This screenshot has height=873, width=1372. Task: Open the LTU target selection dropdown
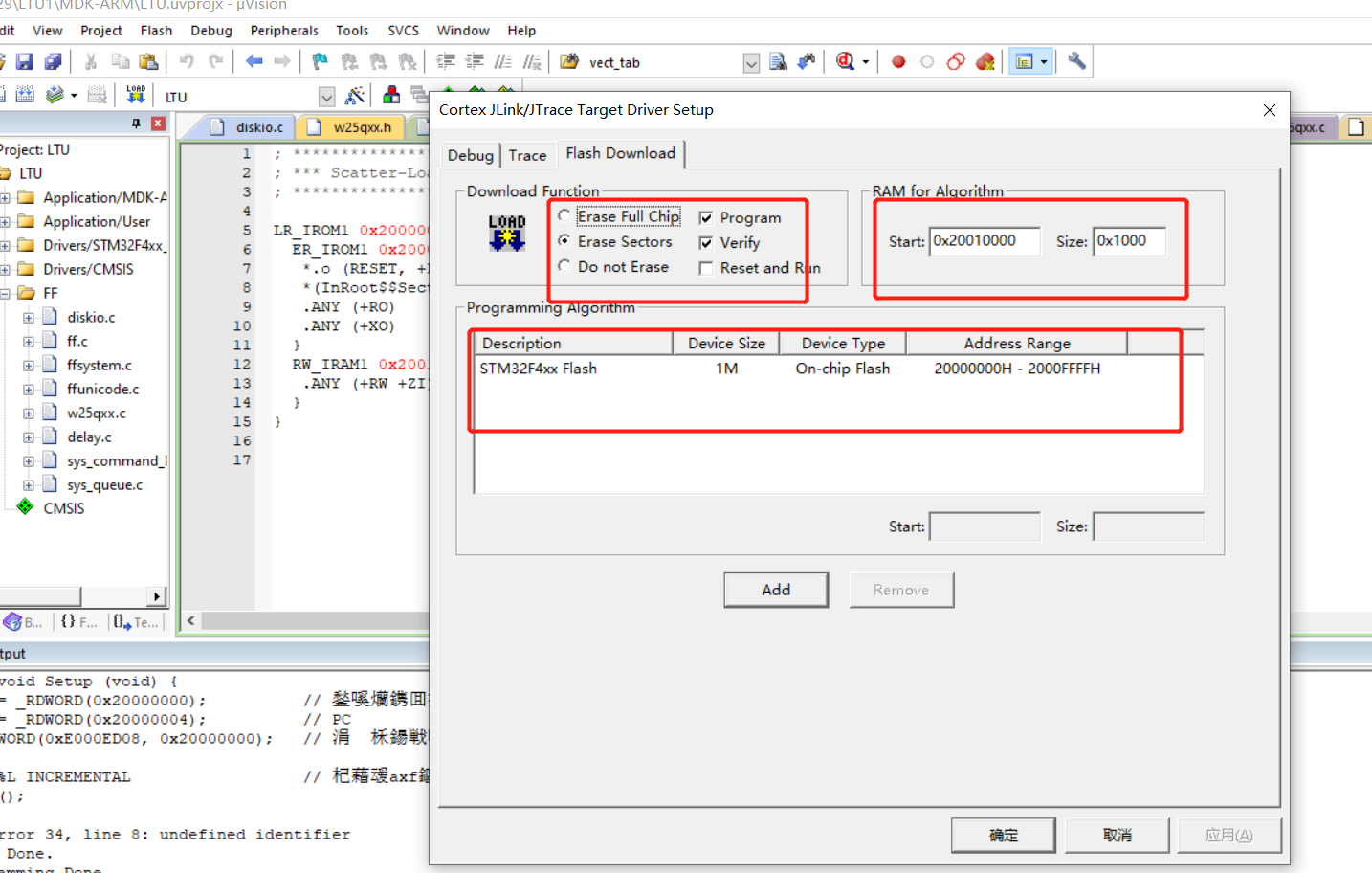(326, 97)
